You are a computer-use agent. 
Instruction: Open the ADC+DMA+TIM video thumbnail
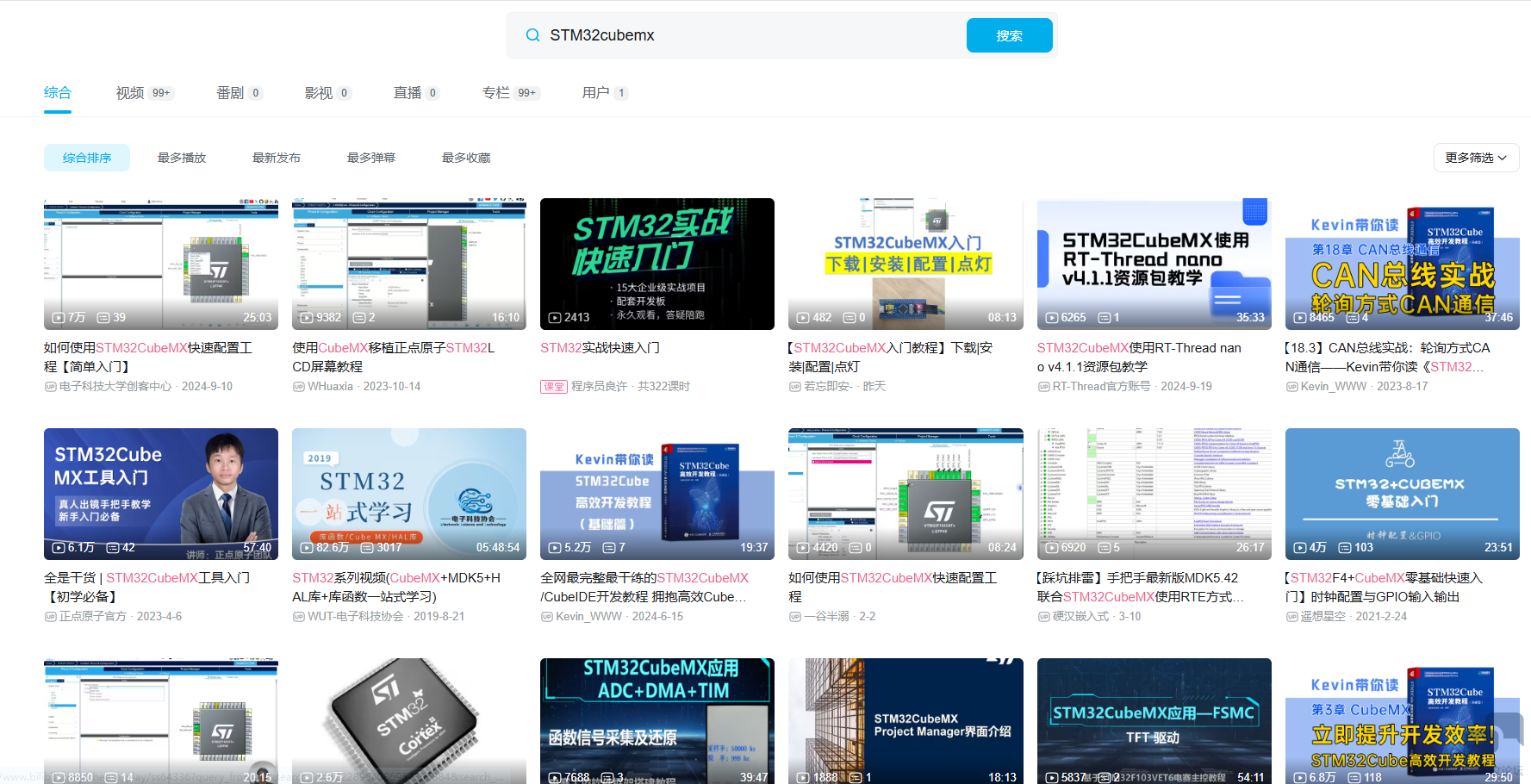tap(657, 721)
